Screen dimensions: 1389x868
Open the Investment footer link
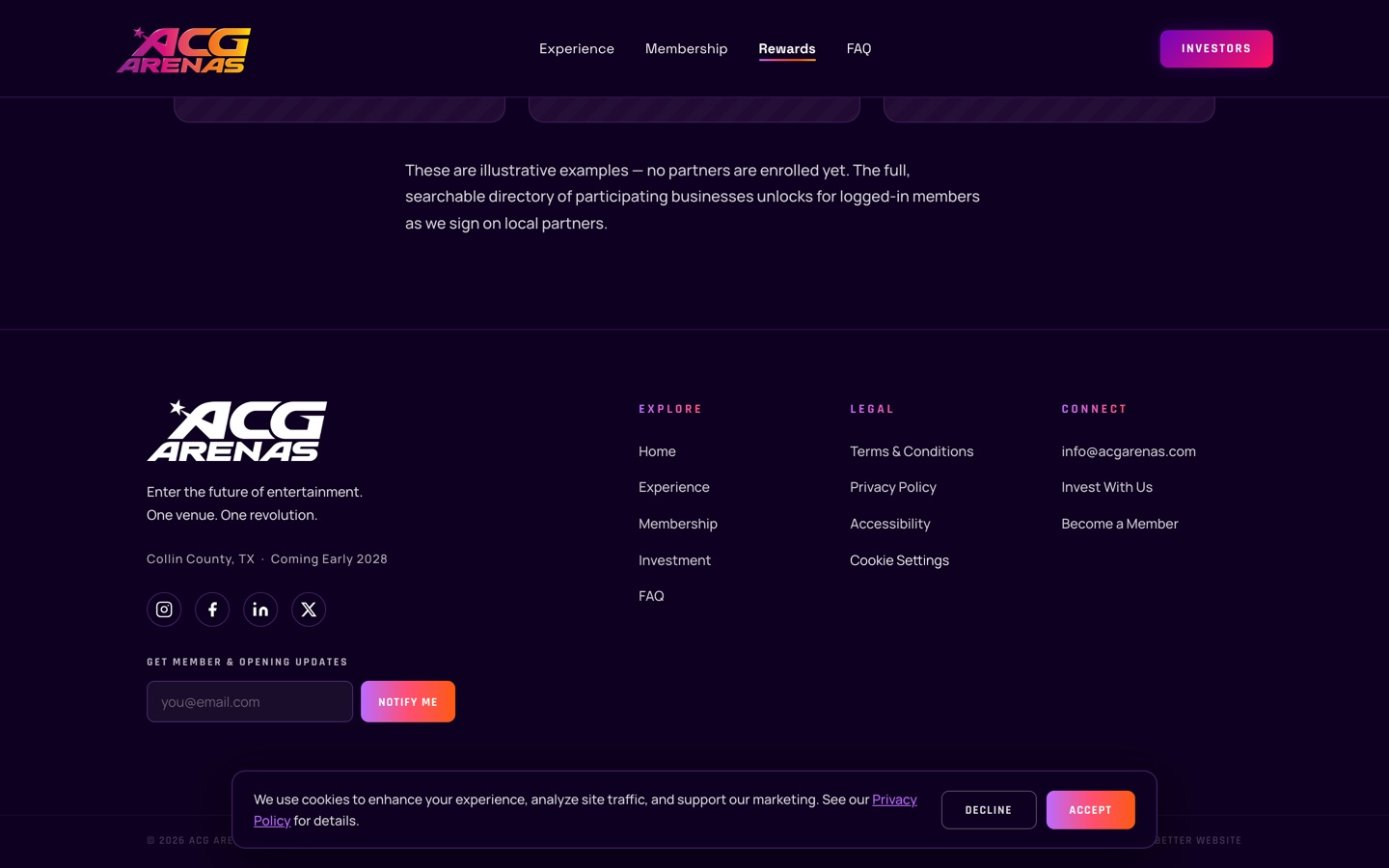click(x=674, y=560)
